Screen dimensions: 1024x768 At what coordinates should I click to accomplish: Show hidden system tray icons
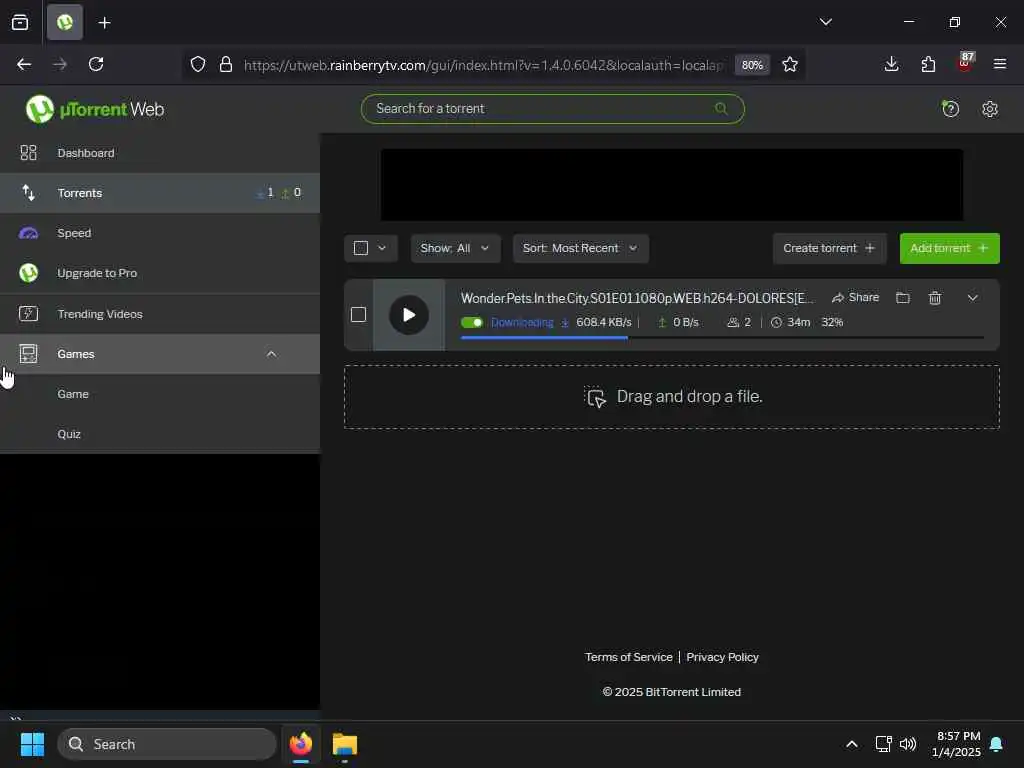(x=852, y=744)
